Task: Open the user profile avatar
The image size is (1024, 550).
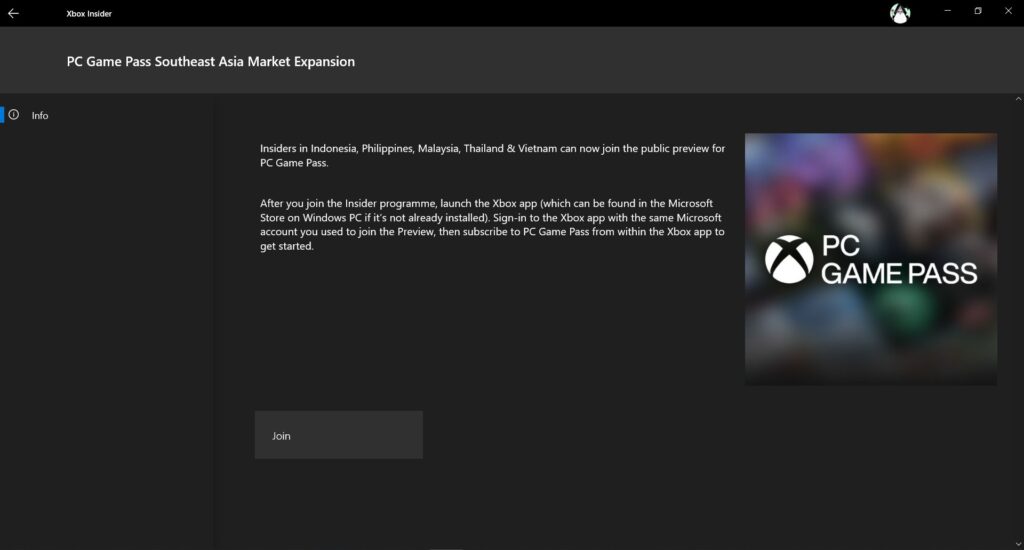Action: pos(900,13)
